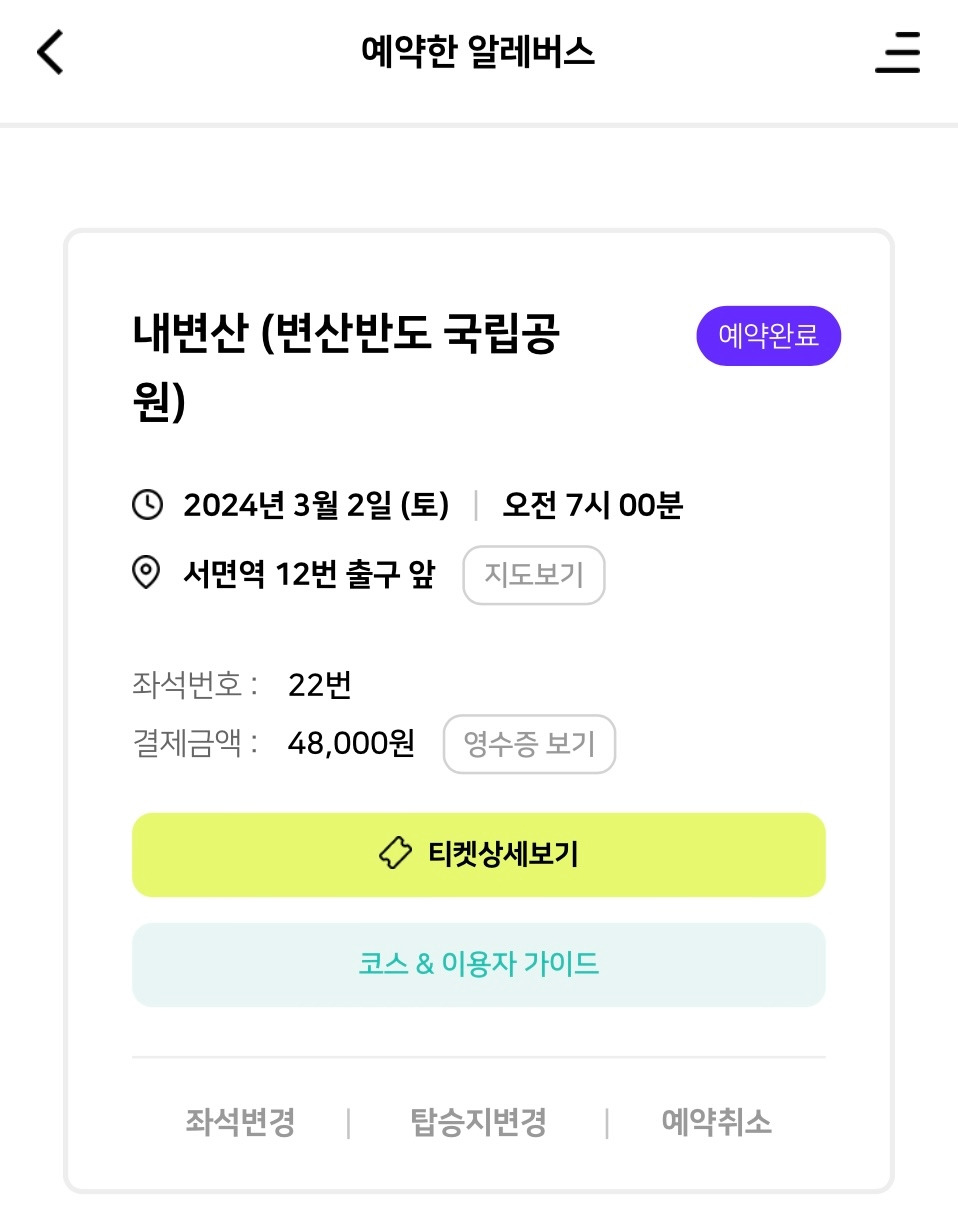Open 영수증 보기 receipt
The height and width of the screenshot is (1223, 958).
tap(529, 744)
